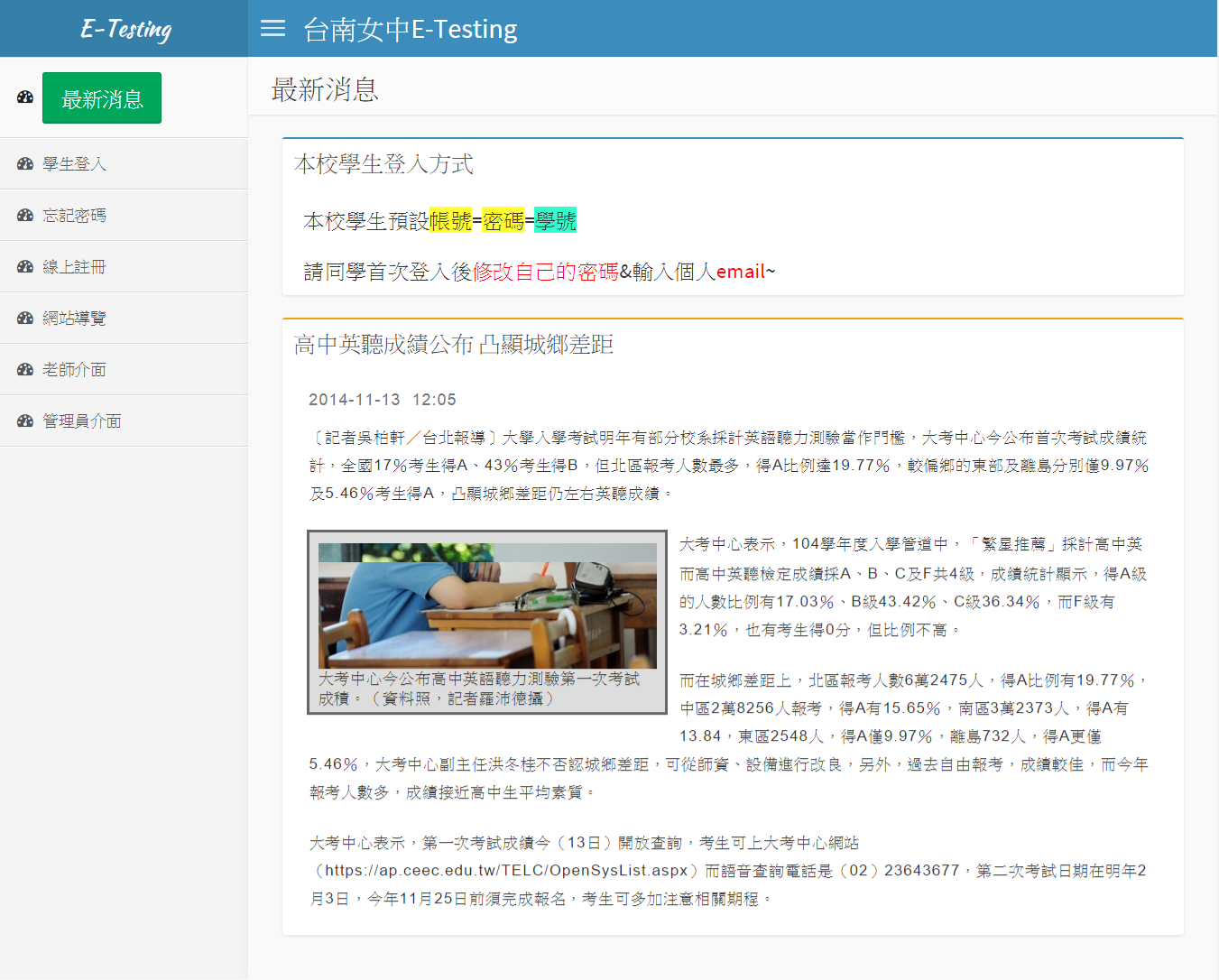Click the 台南女中E-Testing header title
This screenshot has width=1219, height=980.
click(x=411, y=30)
